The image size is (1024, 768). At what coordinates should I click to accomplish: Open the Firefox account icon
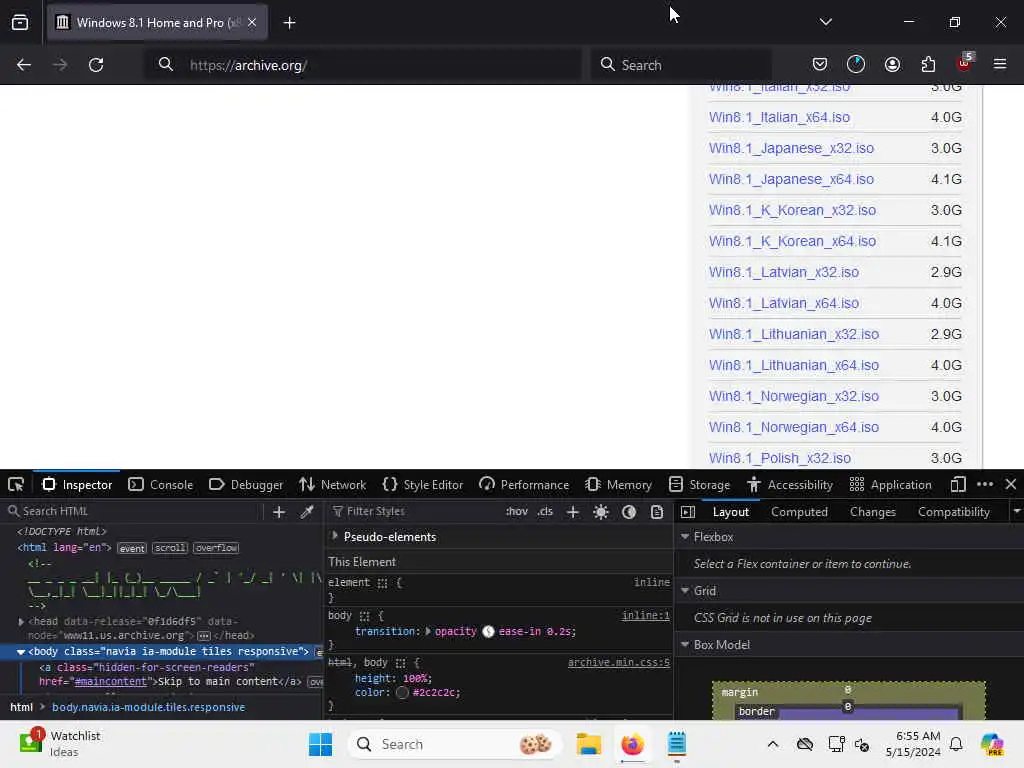[x=892, y=64]
